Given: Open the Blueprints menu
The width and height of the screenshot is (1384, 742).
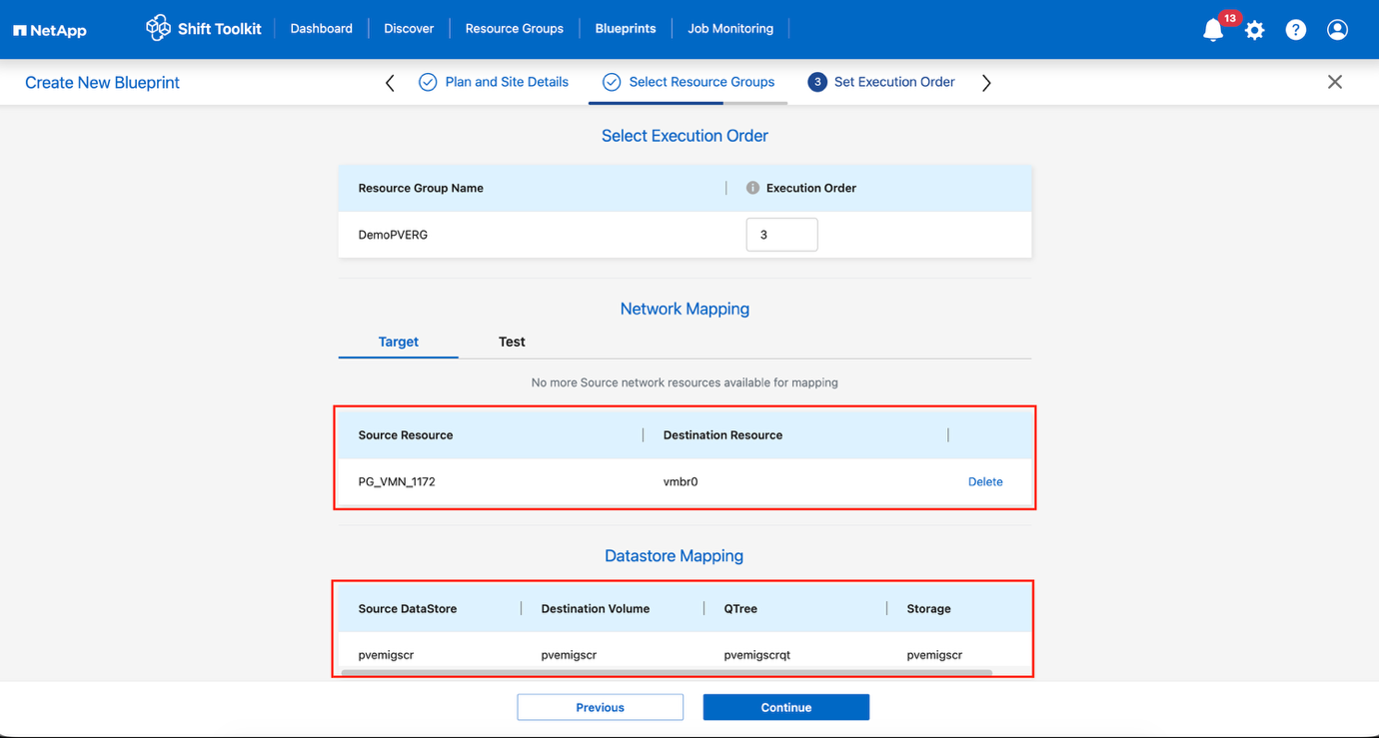Looking at the screenshot, I should (625, 29).
